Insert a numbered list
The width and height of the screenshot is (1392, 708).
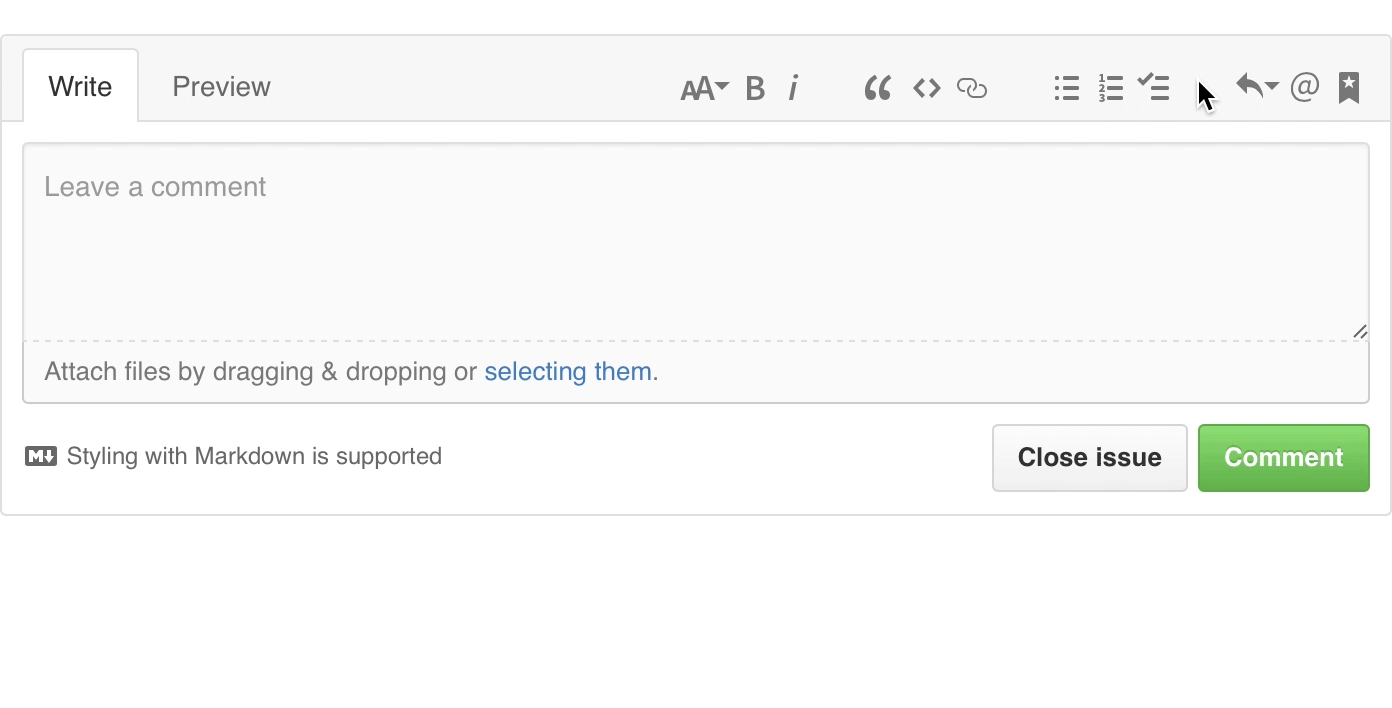(x=1110, y=89)
